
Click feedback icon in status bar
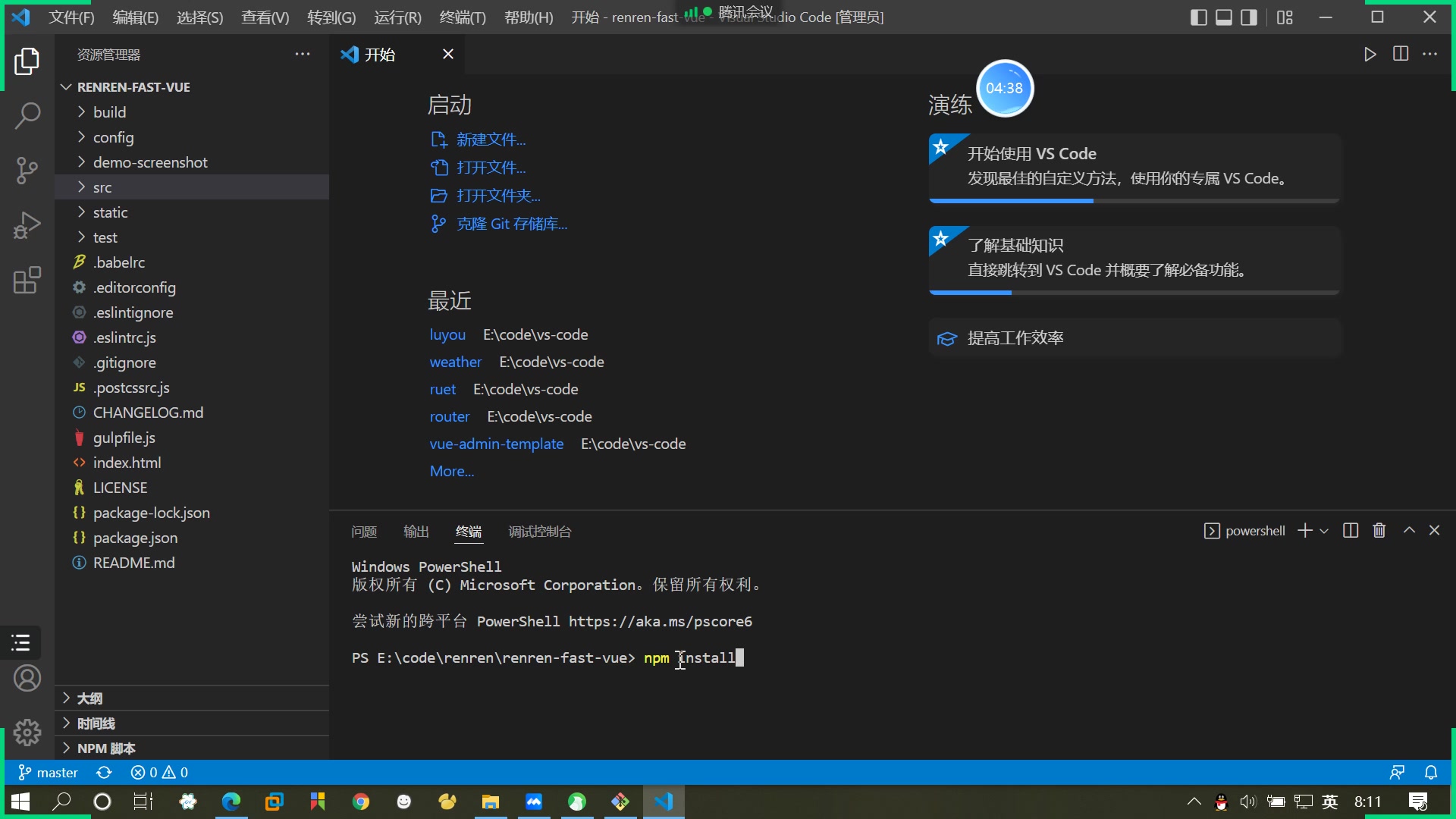tap(1397, 773)
